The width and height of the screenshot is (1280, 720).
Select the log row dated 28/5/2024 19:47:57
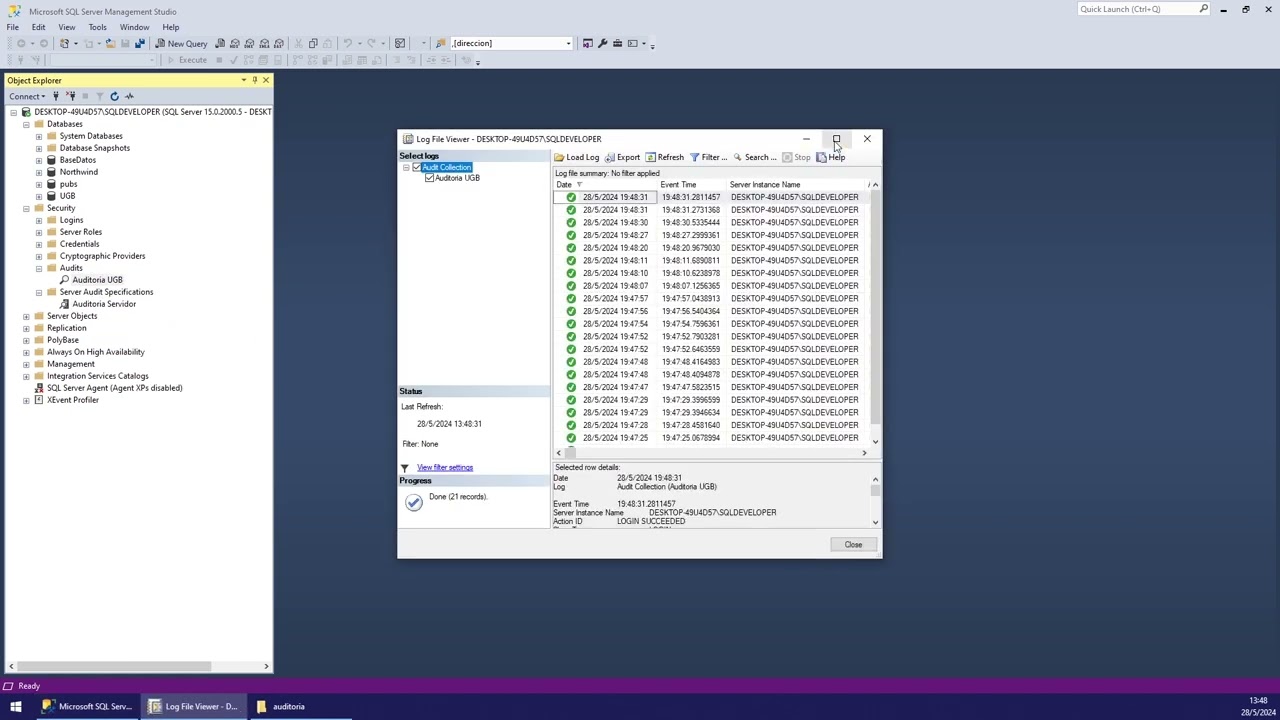(710, 298)
